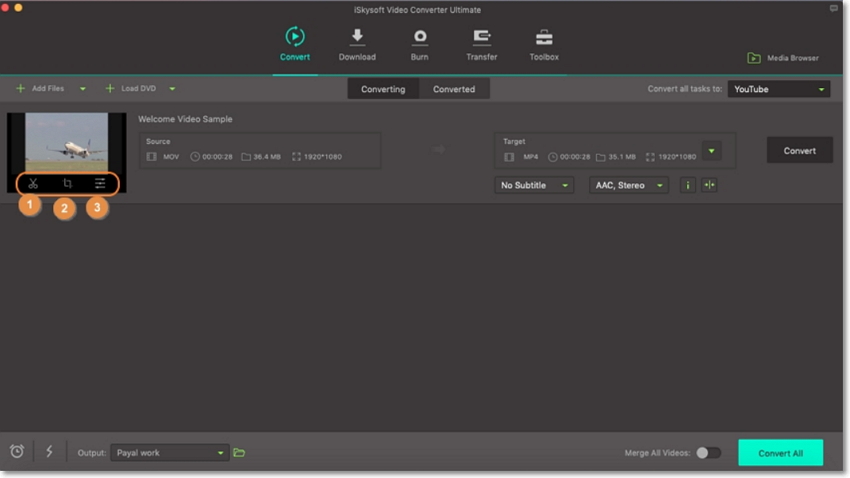Switch to the Converted tab

(453, 89)
